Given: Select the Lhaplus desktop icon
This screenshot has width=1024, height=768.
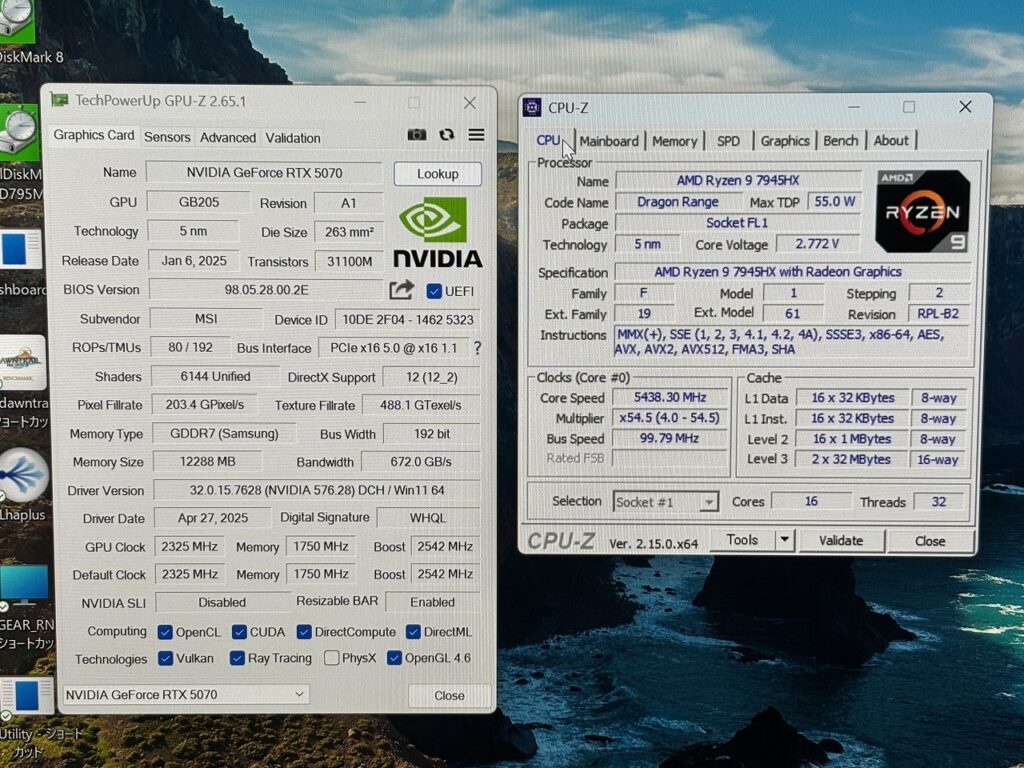Looking at the screenshot, I should coord(24,483).
